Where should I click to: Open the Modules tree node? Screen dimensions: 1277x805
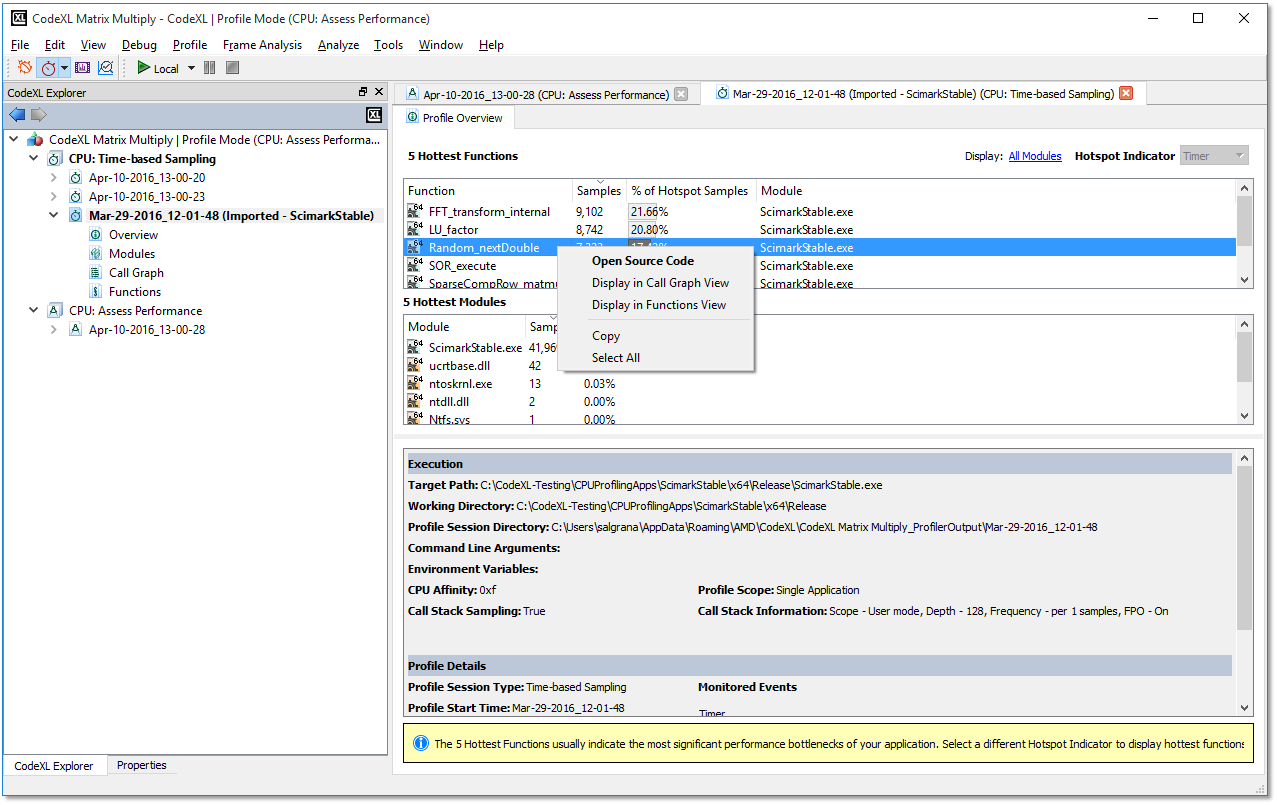pos(131,254)
